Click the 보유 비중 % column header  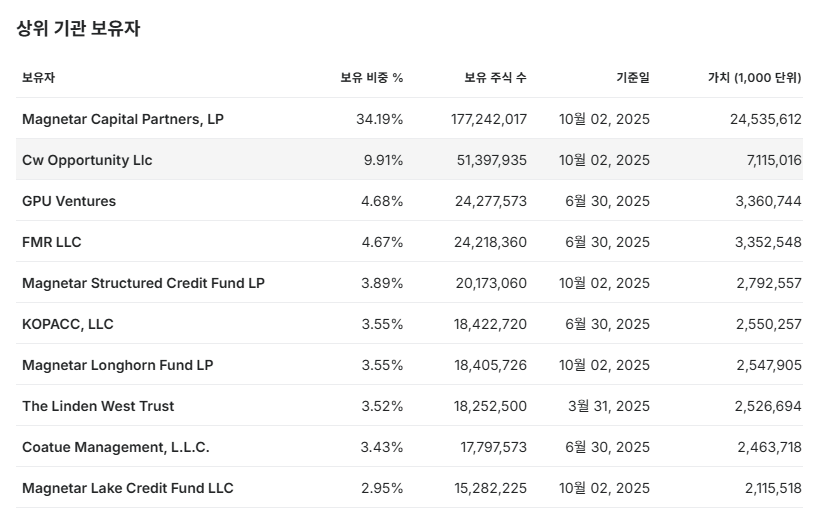click(x=371, y=78)
